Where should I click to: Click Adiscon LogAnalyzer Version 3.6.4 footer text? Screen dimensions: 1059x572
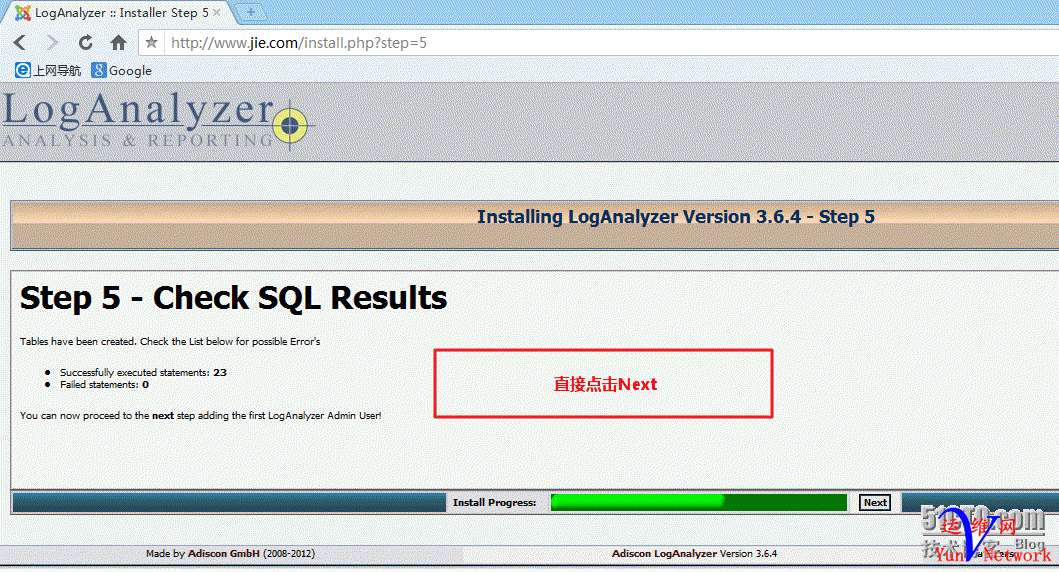click(694, 553)
